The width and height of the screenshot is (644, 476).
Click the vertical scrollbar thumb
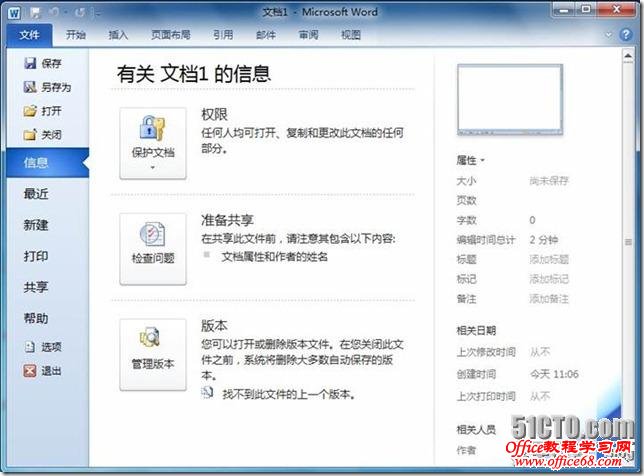pyautogui.click(x=628, y=242)
